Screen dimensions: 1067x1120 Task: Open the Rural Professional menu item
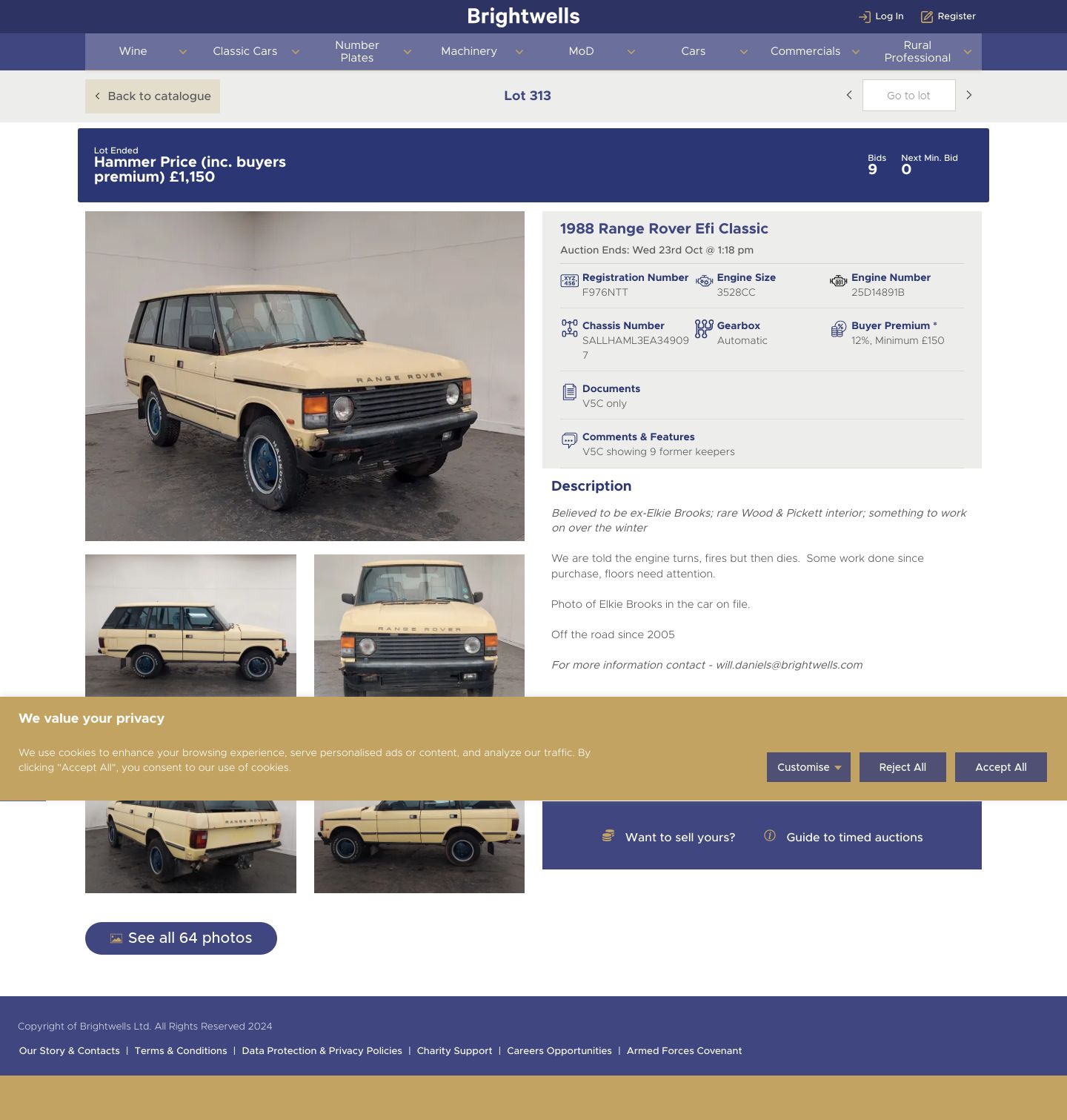pyautogui.click(x=917, y=51)
